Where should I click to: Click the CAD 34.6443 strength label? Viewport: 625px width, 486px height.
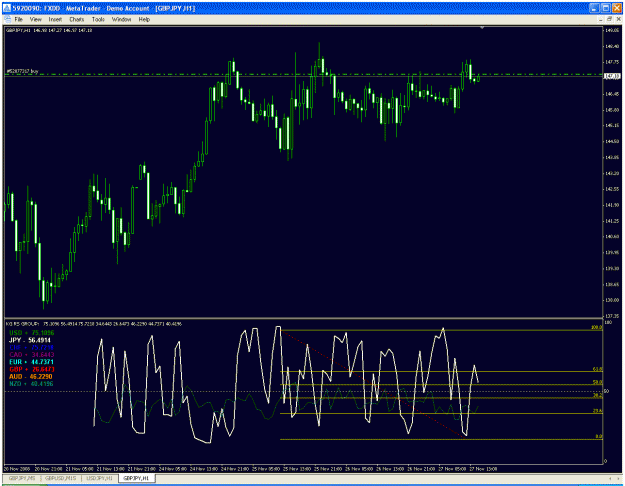coord(31,355)
